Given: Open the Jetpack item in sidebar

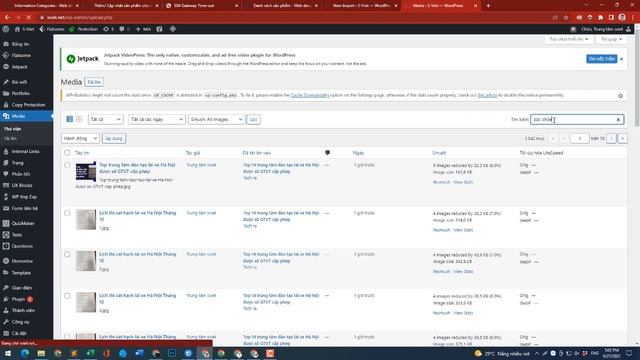Looking at the screenshot, I should [19, 67].
